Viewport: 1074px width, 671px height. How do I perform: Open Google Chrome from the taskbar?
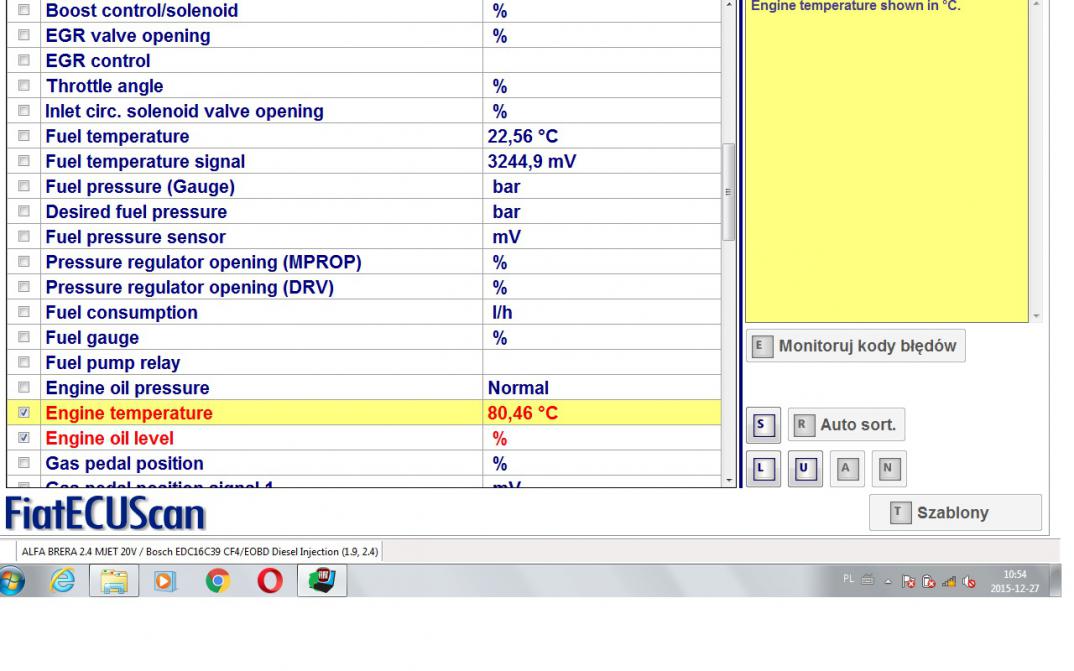218,581
